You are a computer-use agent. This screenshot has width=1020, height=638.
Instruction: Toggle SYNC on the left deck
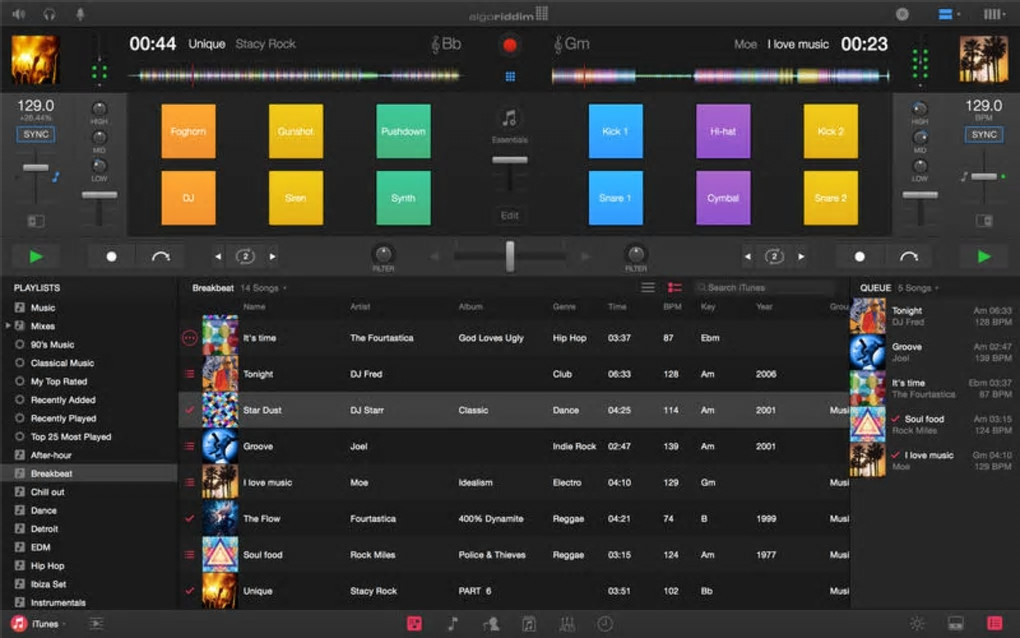coord(36,135)
